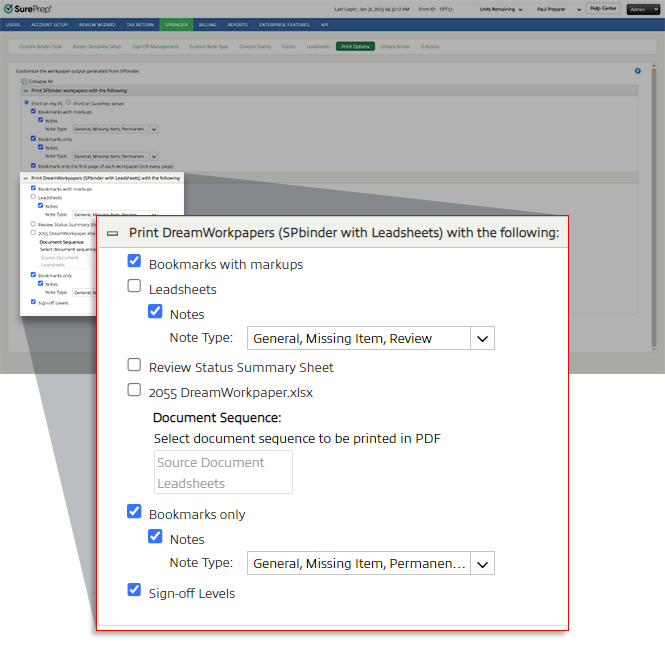665x653 pixels.
Task: Uncheck Sign-off Levels in the enlarged panel
Action: click(134, 591)
